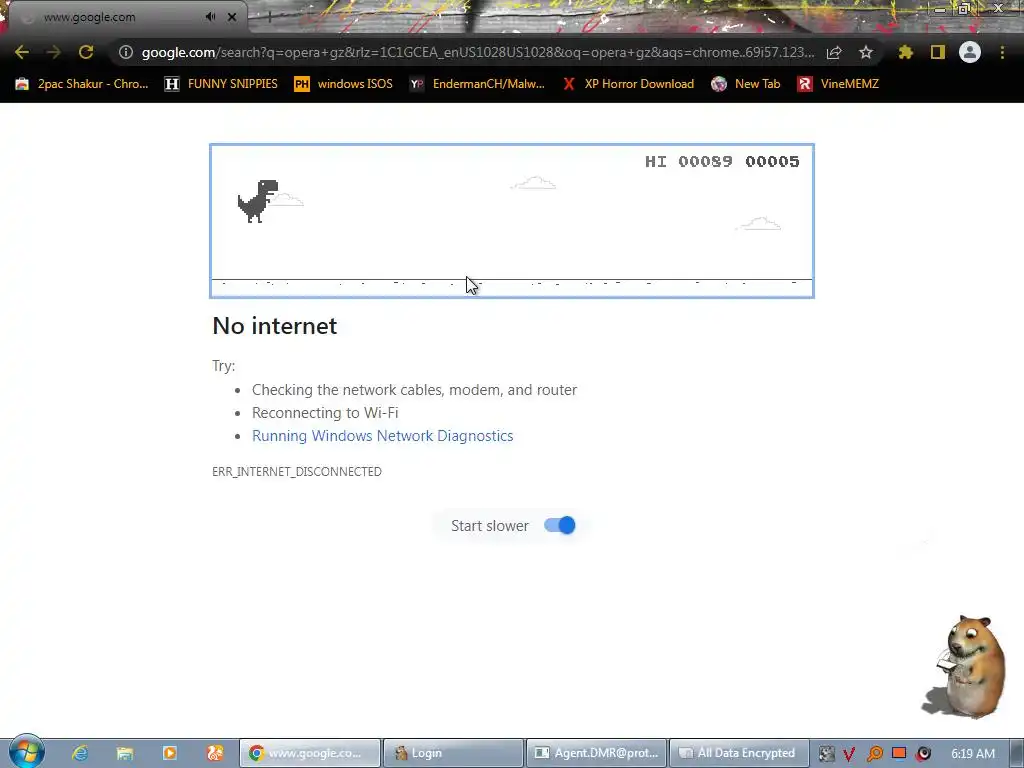Image resolution: width=1024 pixels, height=768 pixels.
Task: Switch to the Login taskbar window
Action: pyautogui.click(x=453, y=753)
